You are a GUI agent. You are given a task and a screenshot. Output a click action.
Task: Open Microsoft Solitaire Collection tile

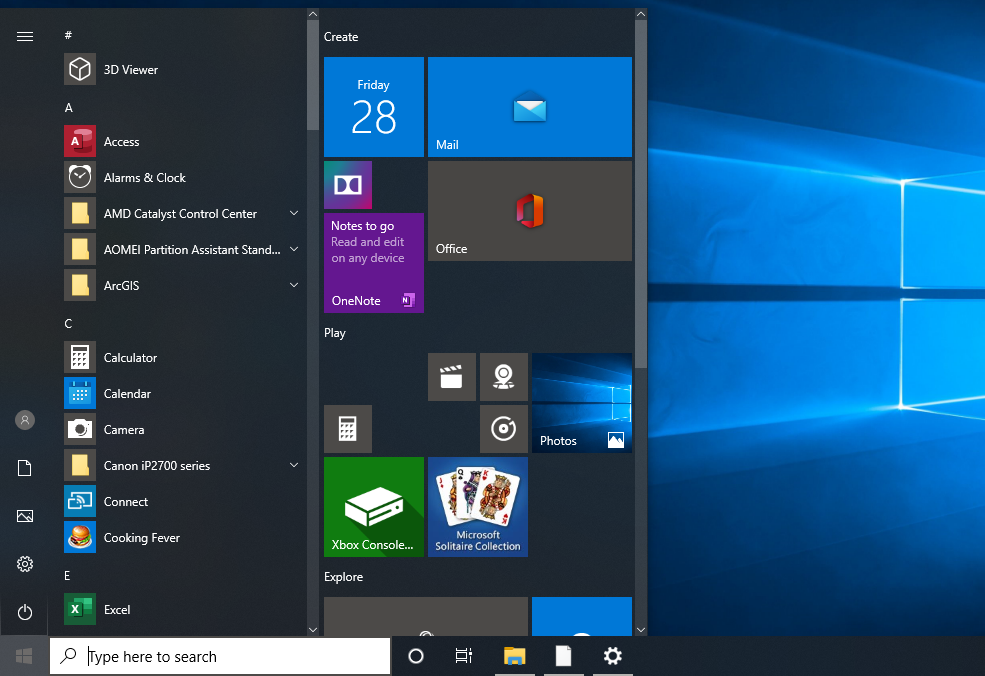point(477,506)
